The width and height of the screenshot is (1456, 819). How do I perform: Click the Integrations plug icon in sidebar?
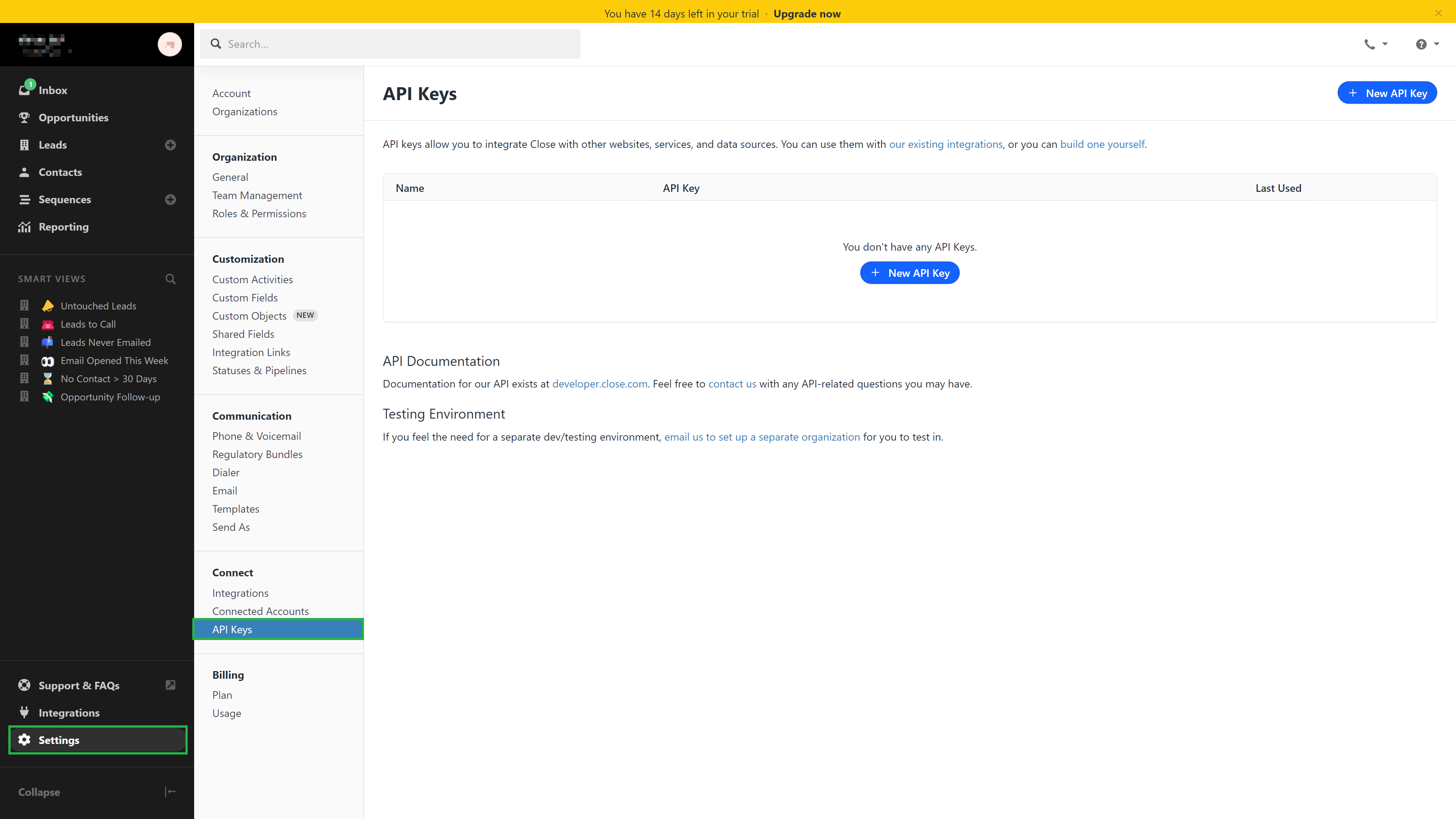(x=24, y=712)
